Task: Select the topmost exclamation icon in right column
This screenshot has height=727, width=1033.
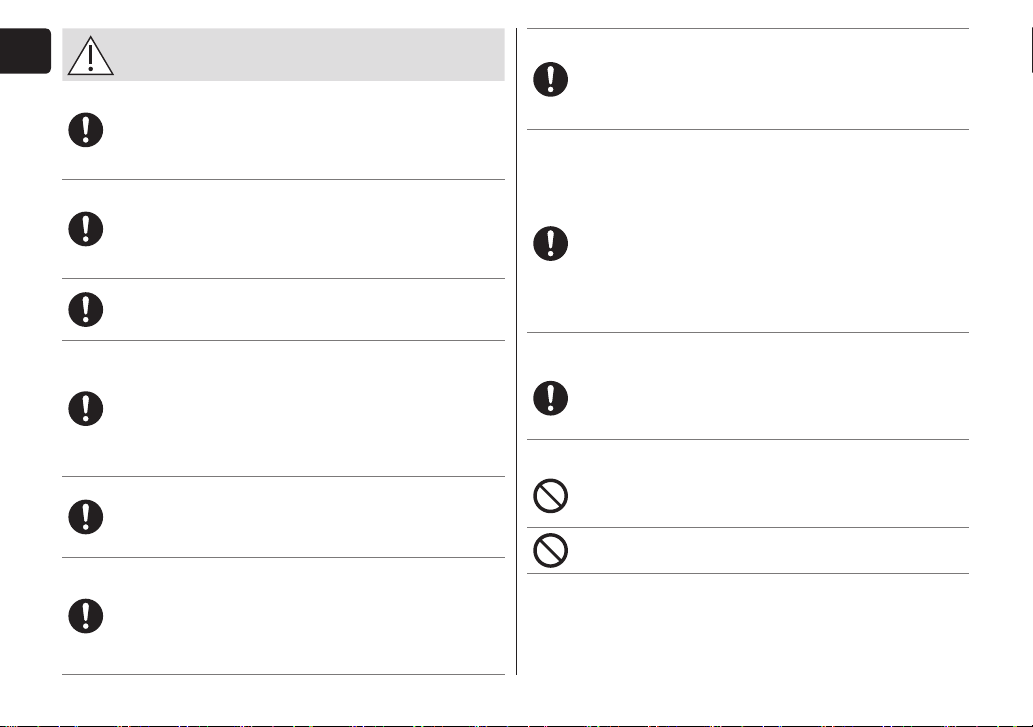Action: [551, 80]
